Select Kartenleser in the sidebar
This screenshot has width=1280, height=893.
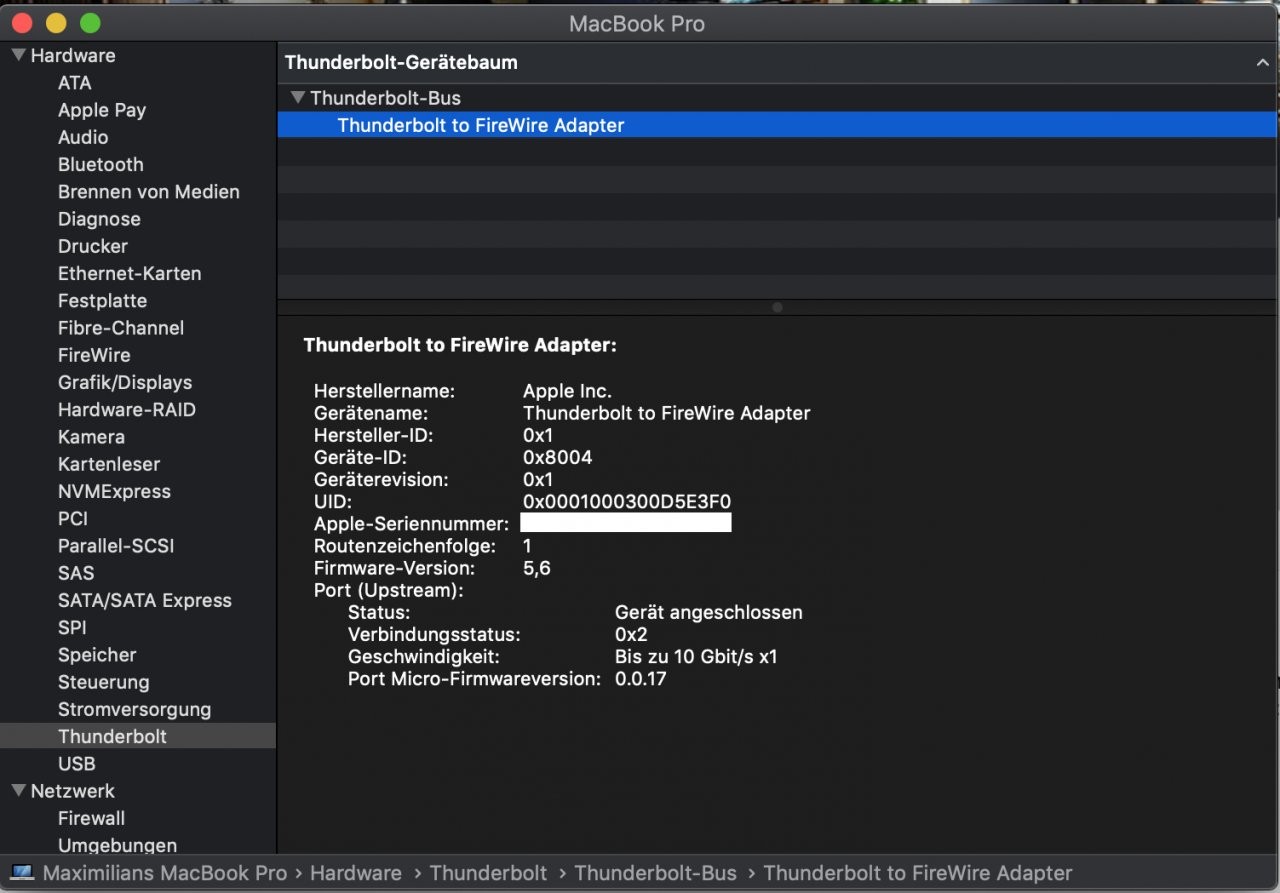pos(109,464)
